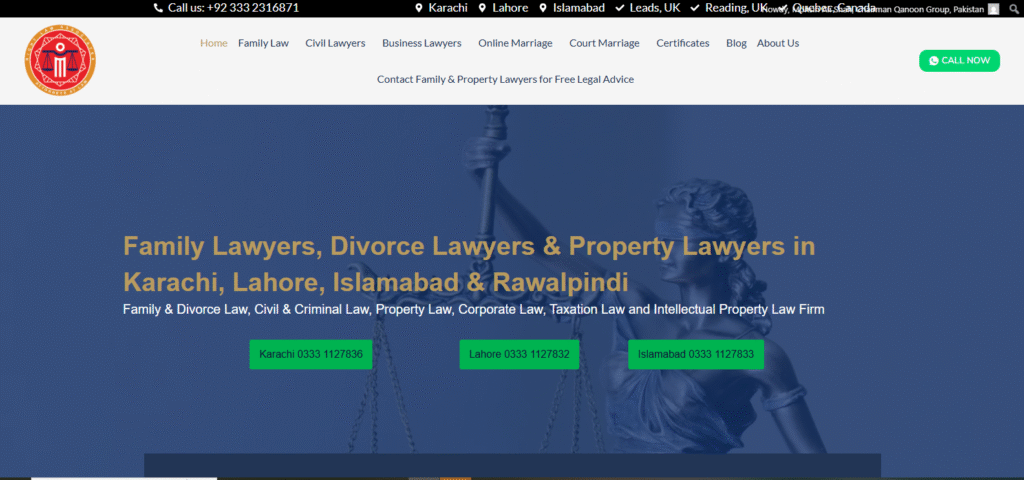Click the Karachi 0333 1127836 button

tap(311, 355)
